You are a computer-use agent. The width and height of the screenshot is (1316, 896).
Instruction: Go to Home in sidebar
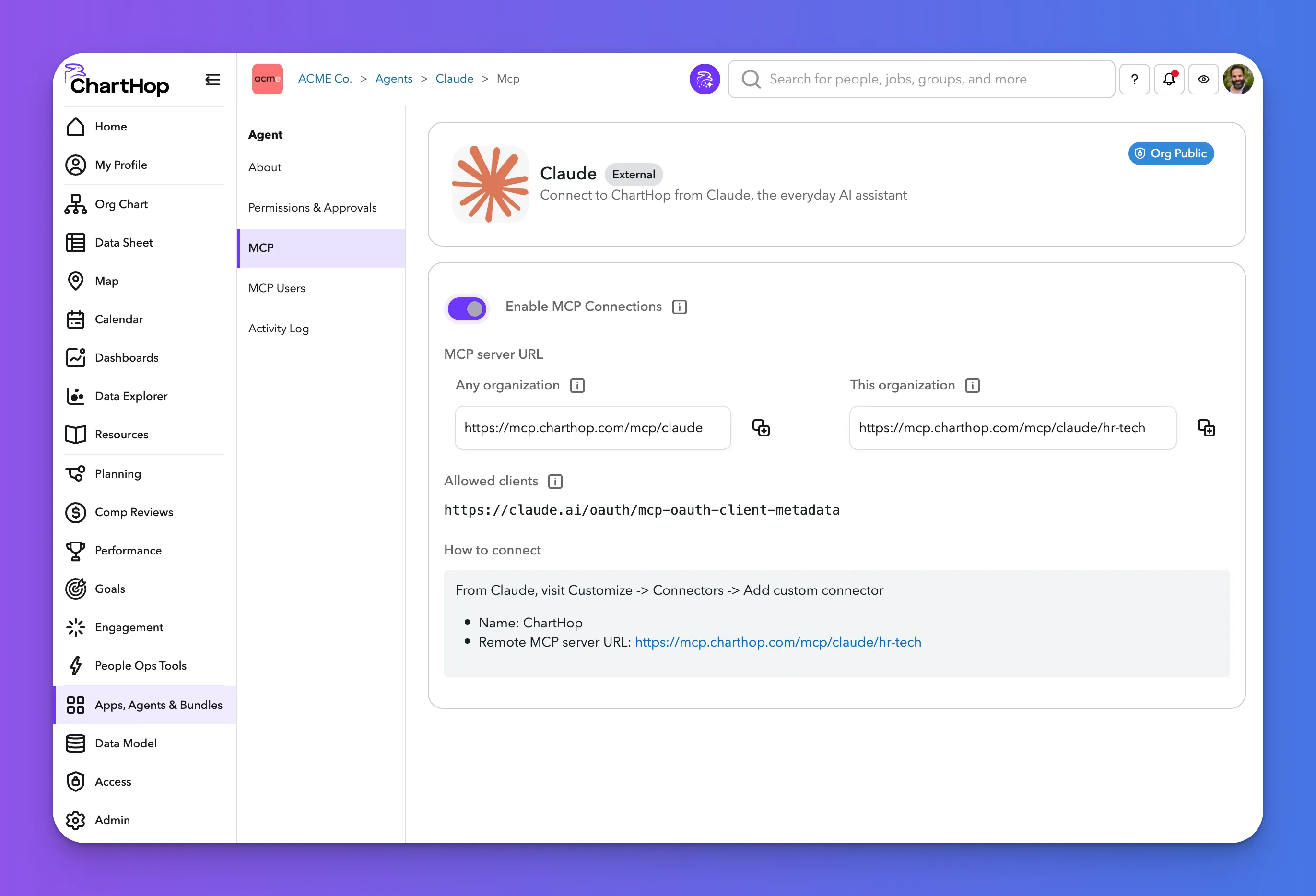point(144,126)
